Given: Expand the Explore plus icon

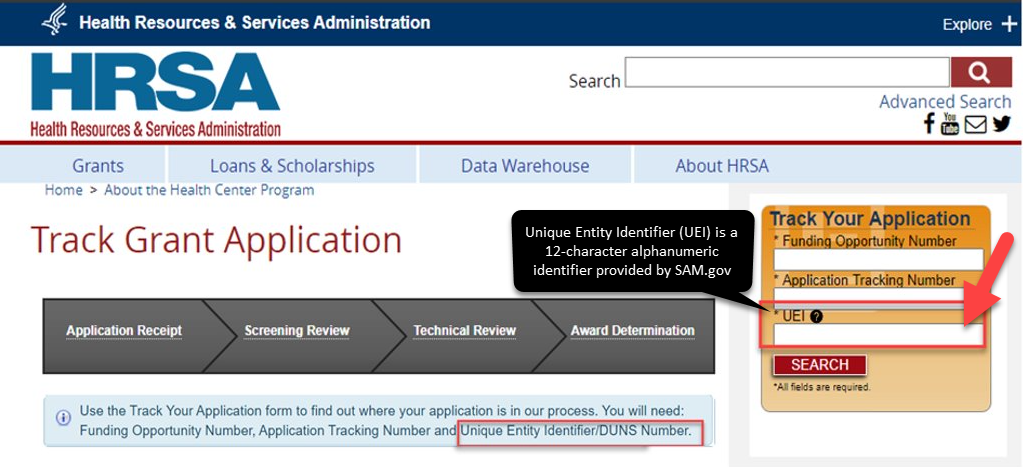Looking at the screenshot, I should pos(1008,25).
